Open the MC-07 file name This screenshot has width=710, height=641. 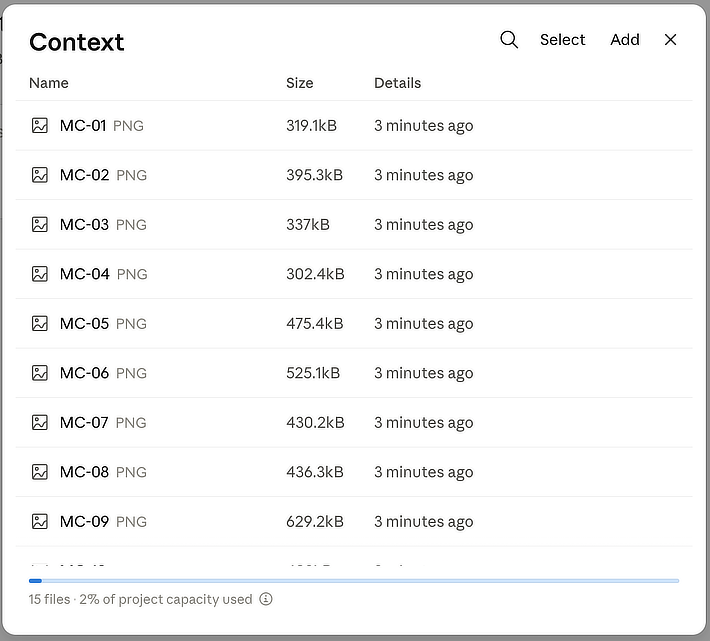(84, 422)
